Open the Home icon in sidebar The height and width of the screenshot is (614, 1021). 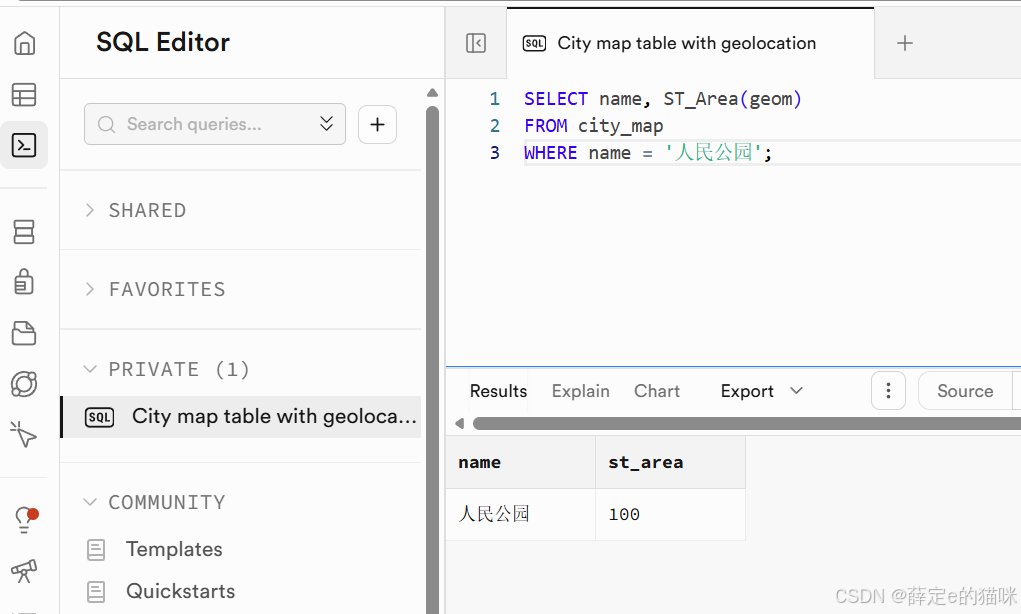24,43
